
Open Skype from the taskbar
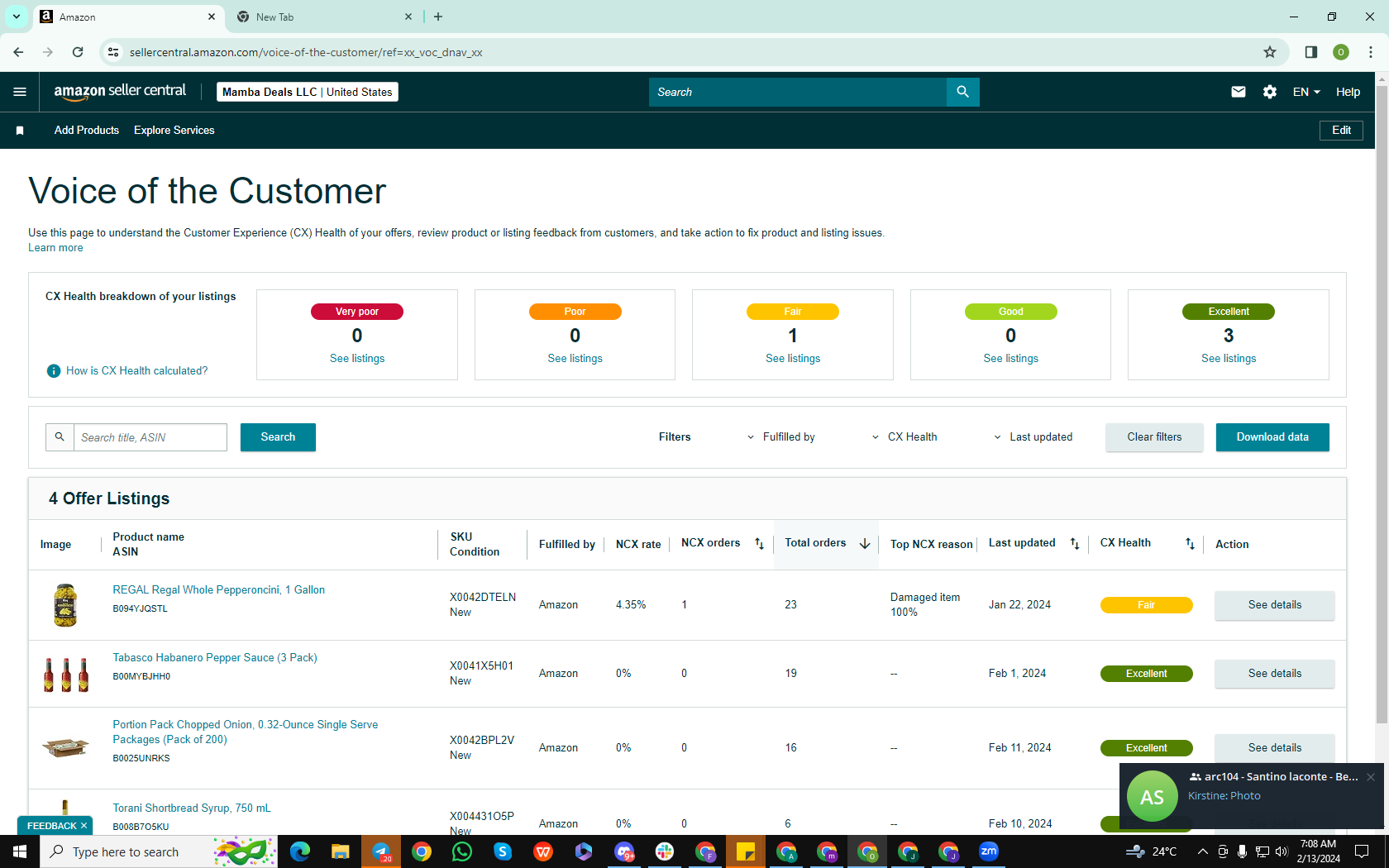(503, 851)
